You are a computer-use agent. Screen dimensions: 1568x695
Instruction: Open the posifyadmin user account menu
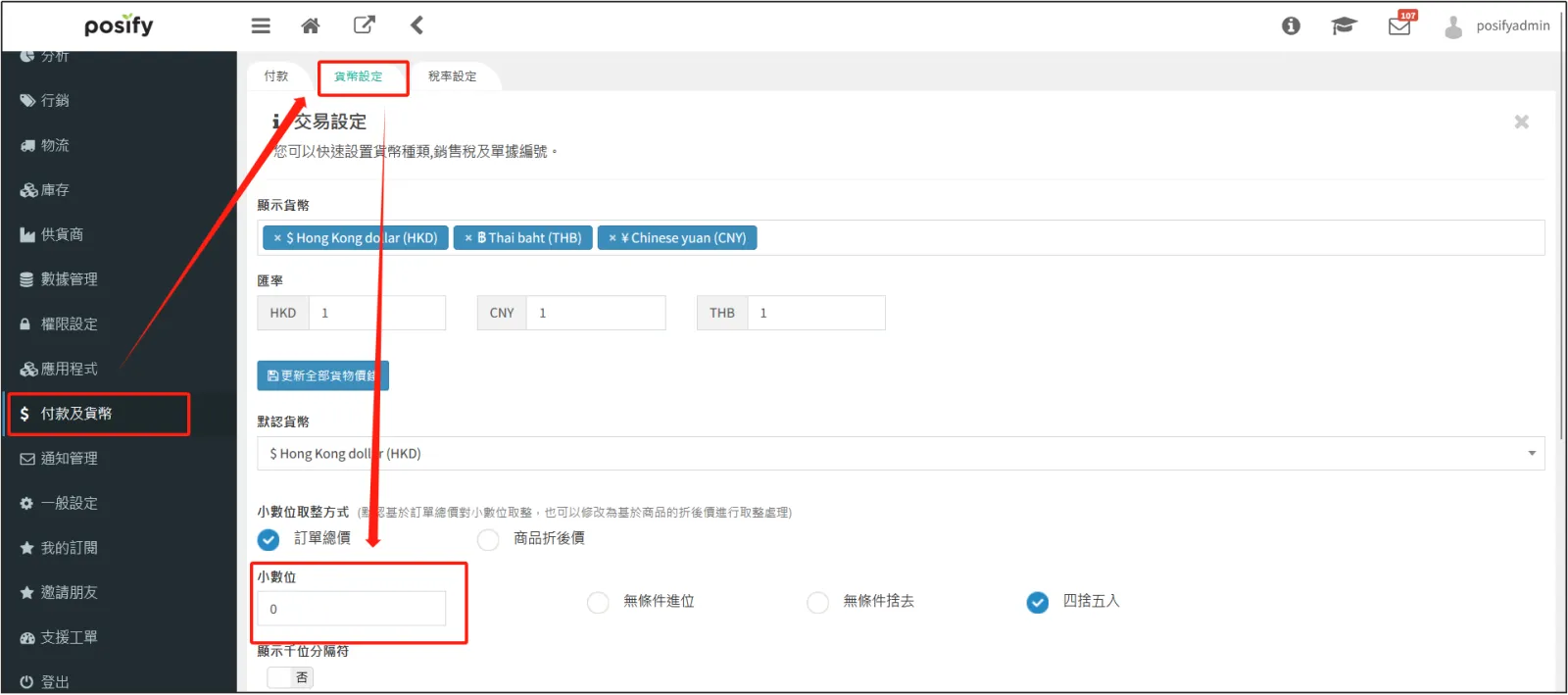(1497, 25)
